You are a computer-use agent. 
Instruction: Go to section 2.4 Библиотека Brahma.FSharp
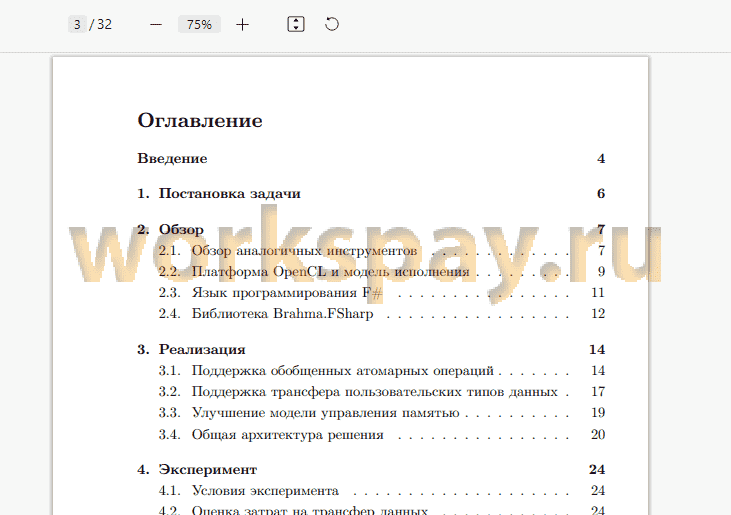(x=266, y=314)
